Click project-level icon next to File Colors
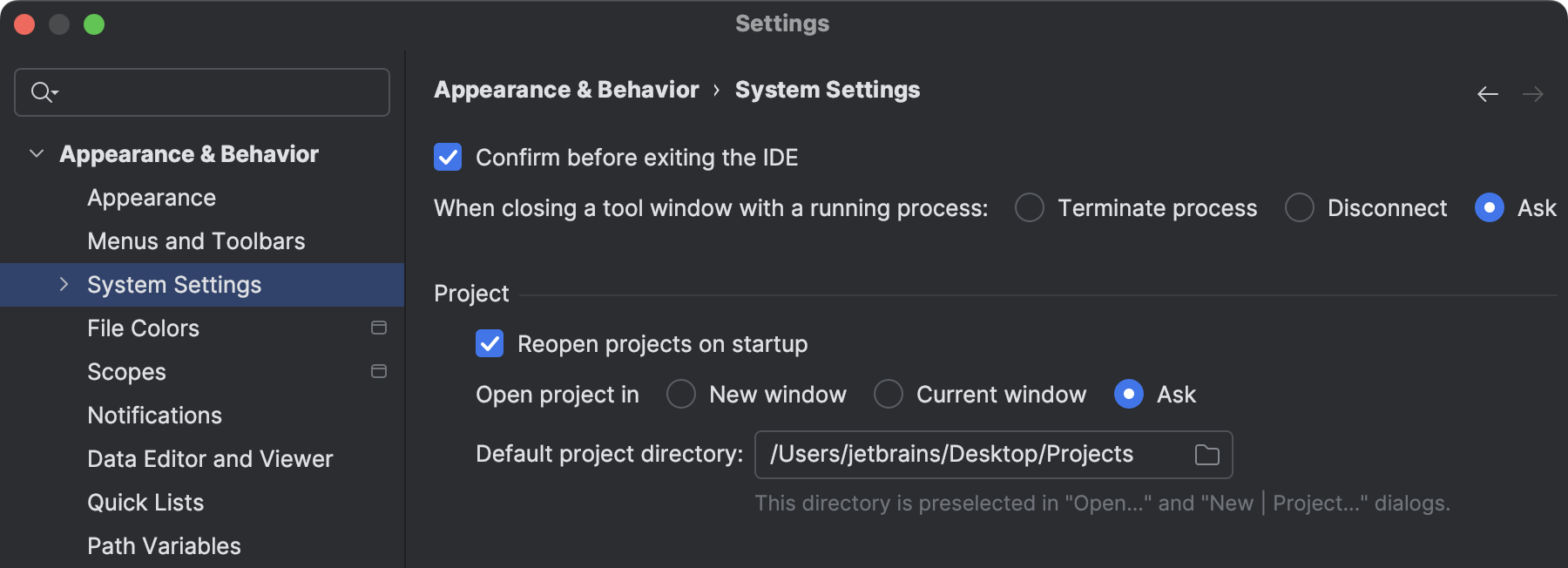The height and width of the screenshot is (568, 1568). (379, 328)
